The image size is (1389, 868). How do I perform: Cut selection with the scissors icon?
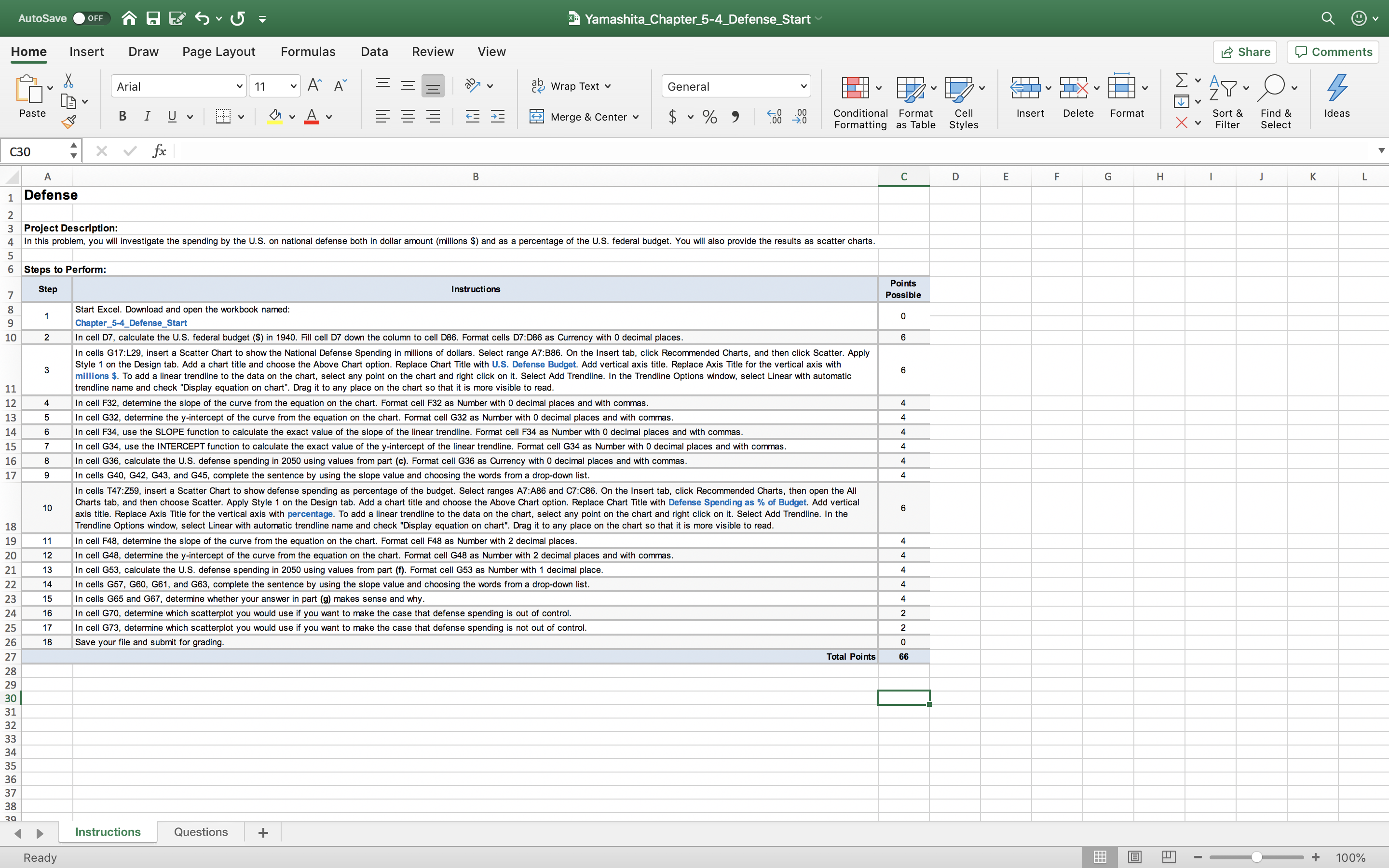click(68, 81)
